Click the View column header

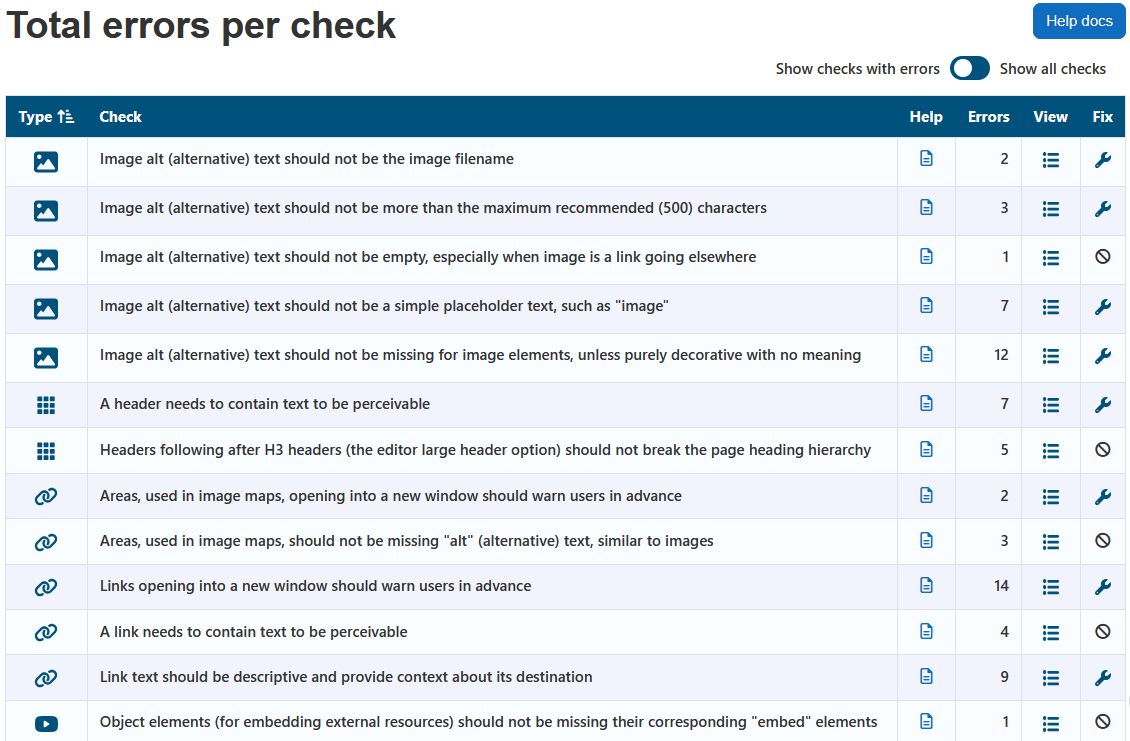click(1050, 117)
